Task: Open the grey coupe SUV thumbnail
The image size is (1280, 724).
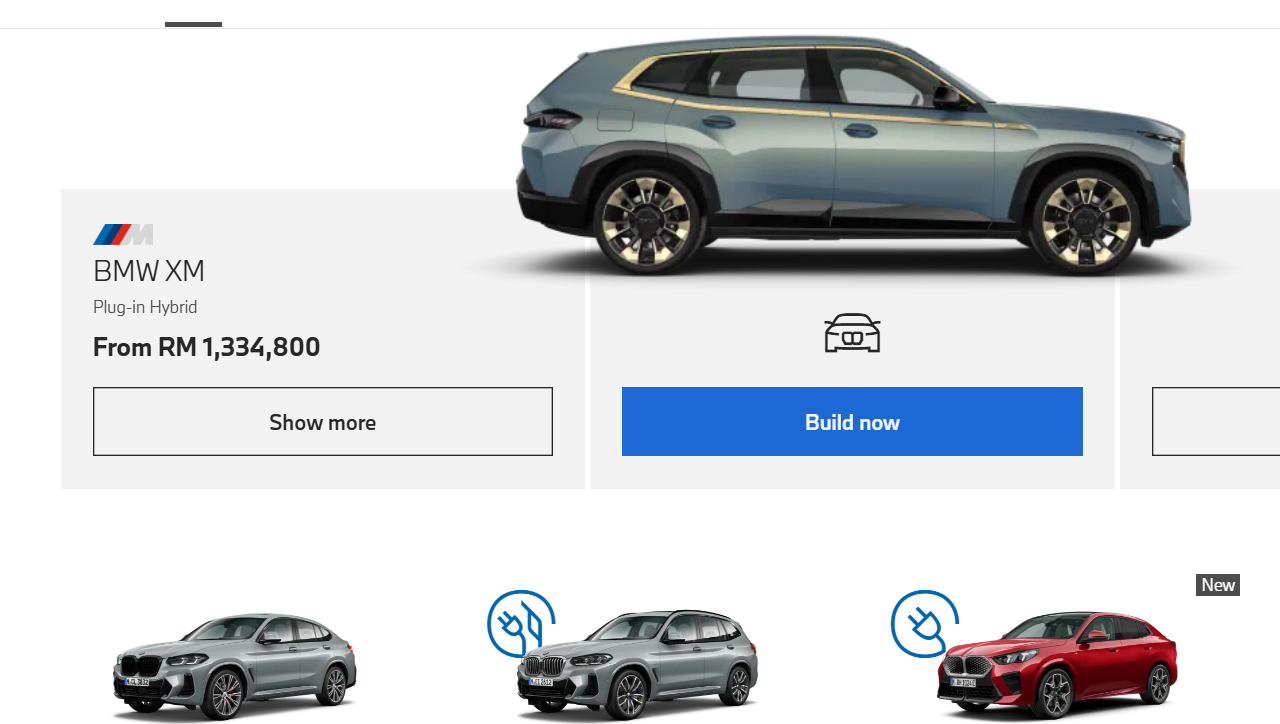Action: coord(233,665)
